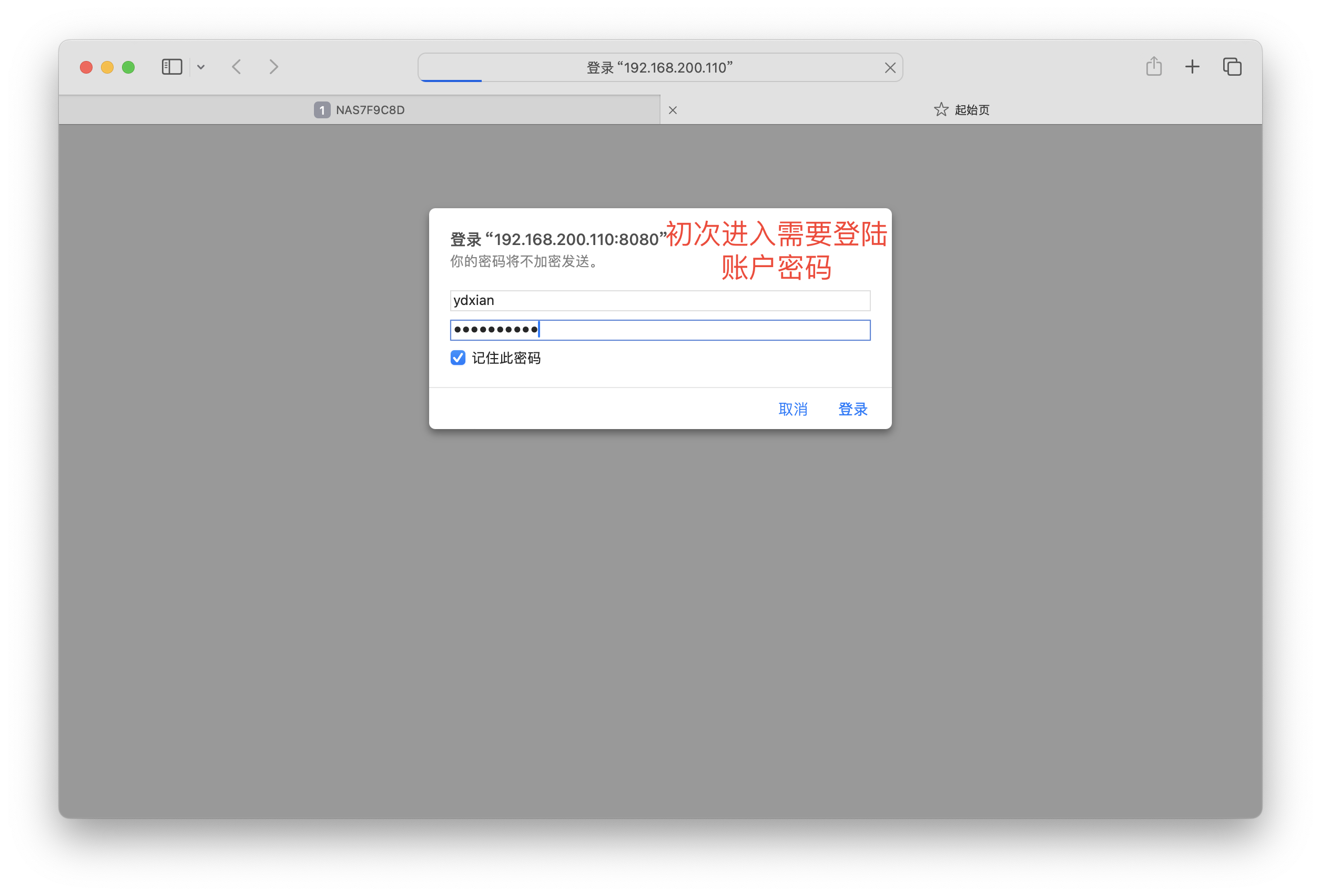Click the star icon on 起始页 tab

click(941, 109)
